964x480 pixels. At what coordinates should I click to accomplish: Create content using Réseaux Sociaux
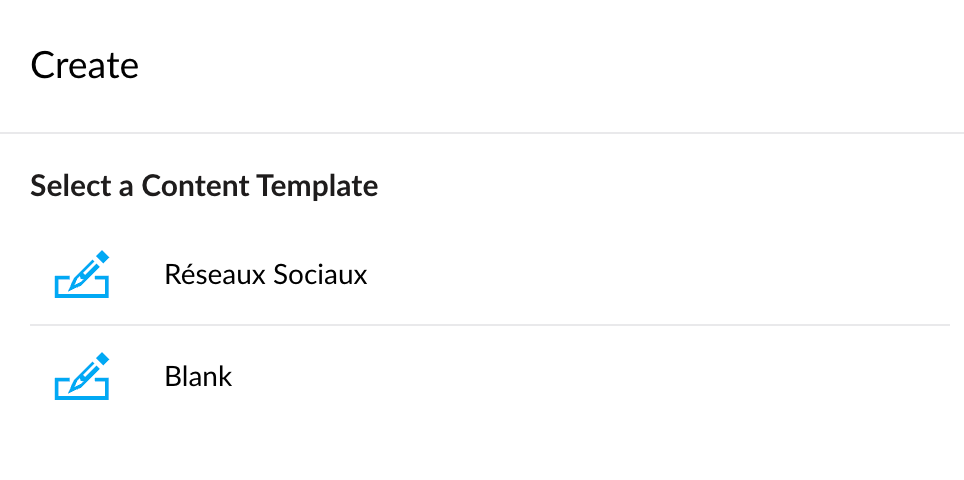pos(489,274)
